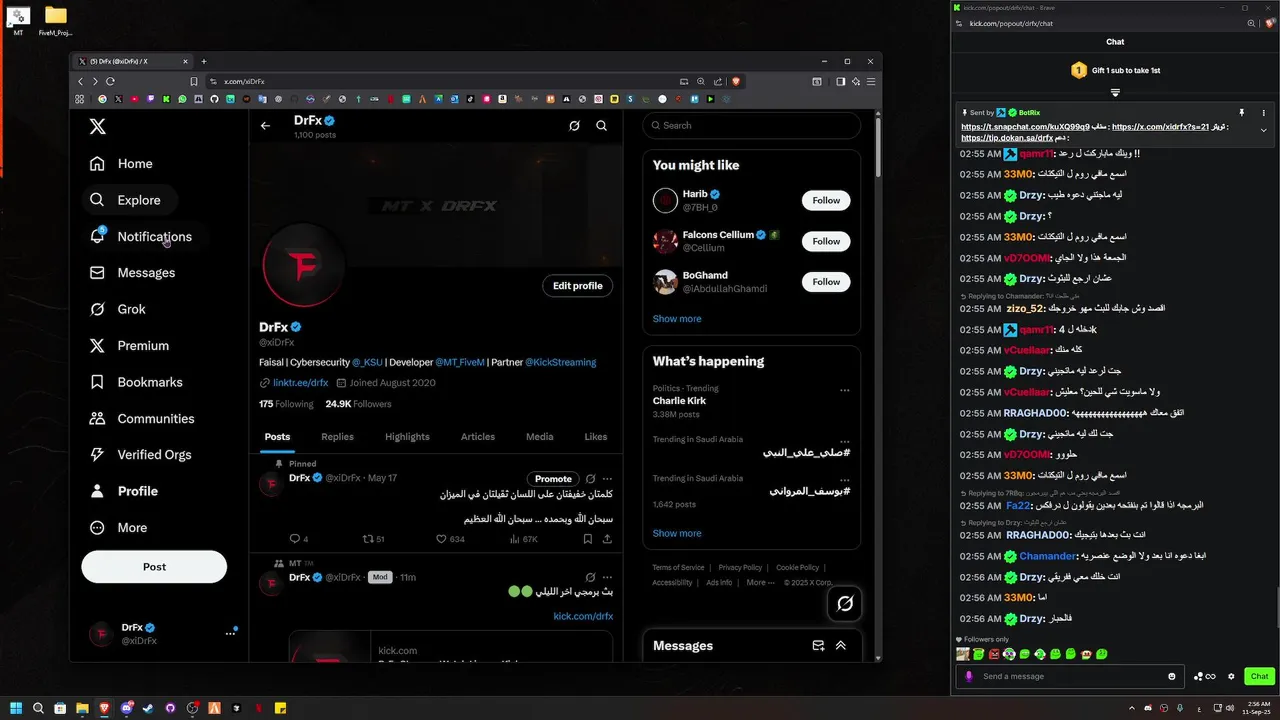
Task: Open Kick chat settings gear
Action: coord(1231,676)
